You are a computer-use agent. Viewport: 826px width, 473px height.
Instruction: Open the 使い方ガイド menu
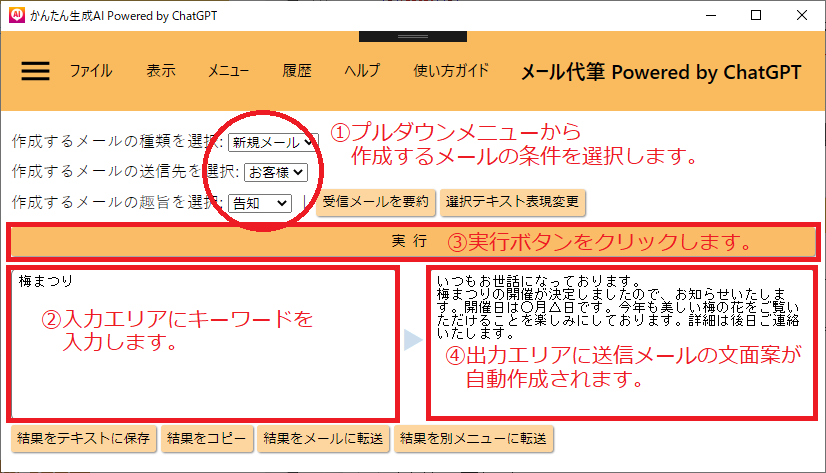451,71
